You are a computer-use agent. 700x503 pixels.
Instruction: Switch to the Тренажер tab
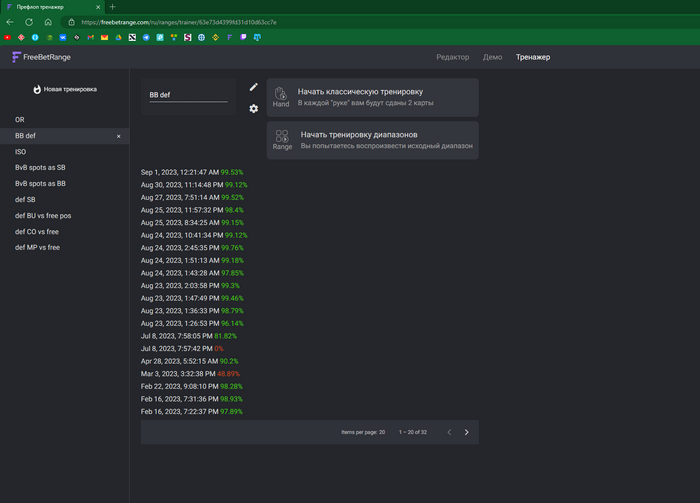click(x=533, y=57)
